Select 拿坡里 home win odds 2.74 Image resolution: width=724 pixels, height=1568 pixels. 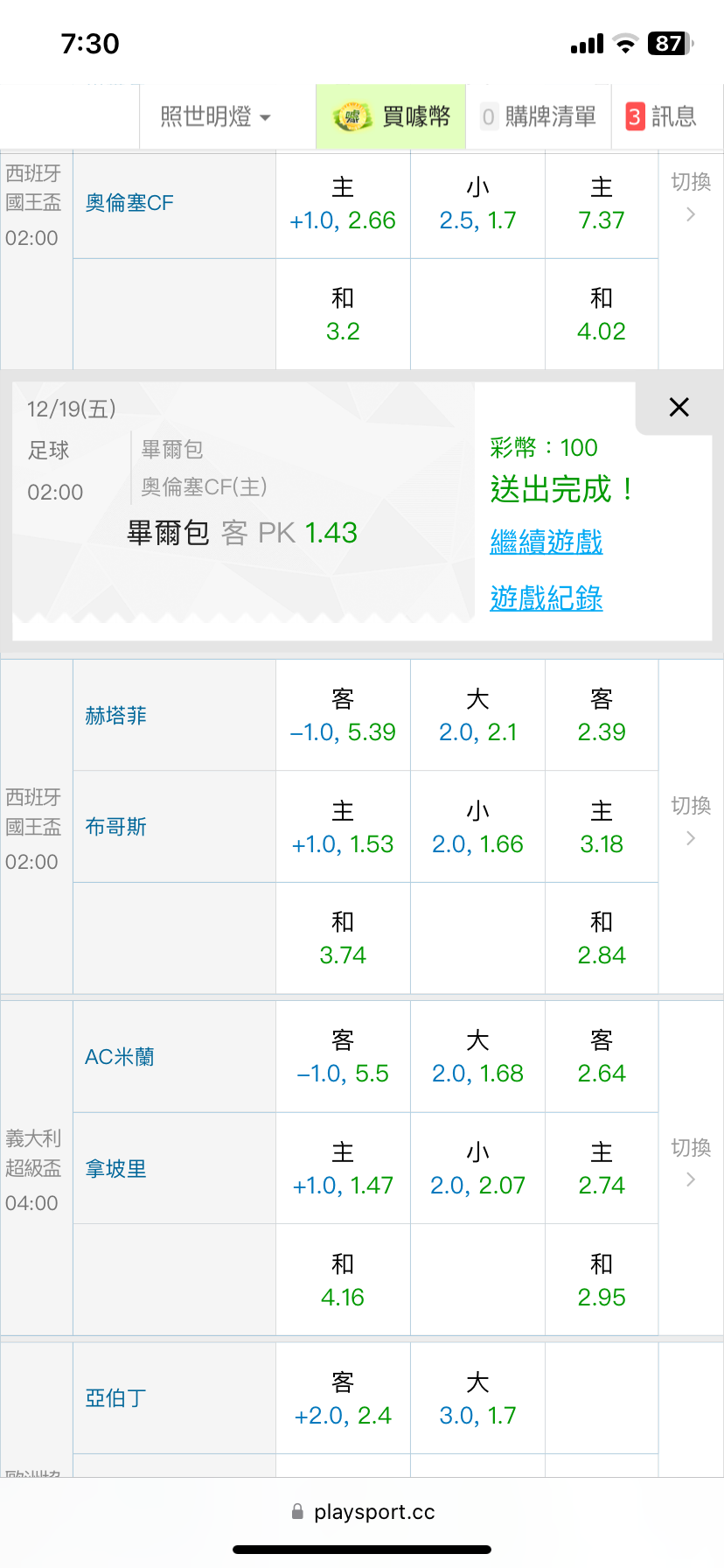click(602, 1169)
